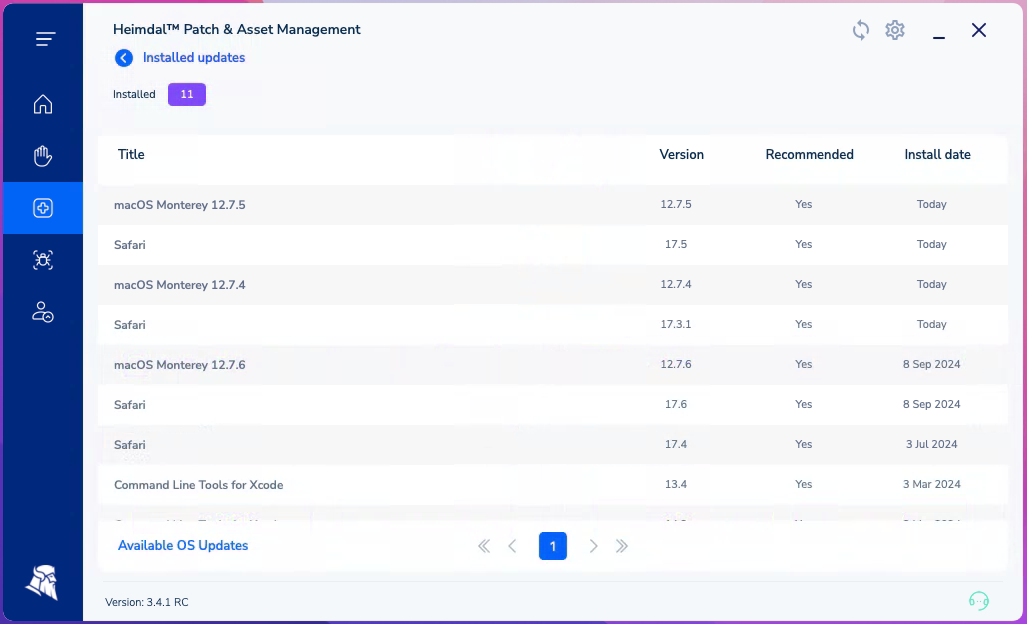Click 13.4 version cell

click(x=676, y=484)
